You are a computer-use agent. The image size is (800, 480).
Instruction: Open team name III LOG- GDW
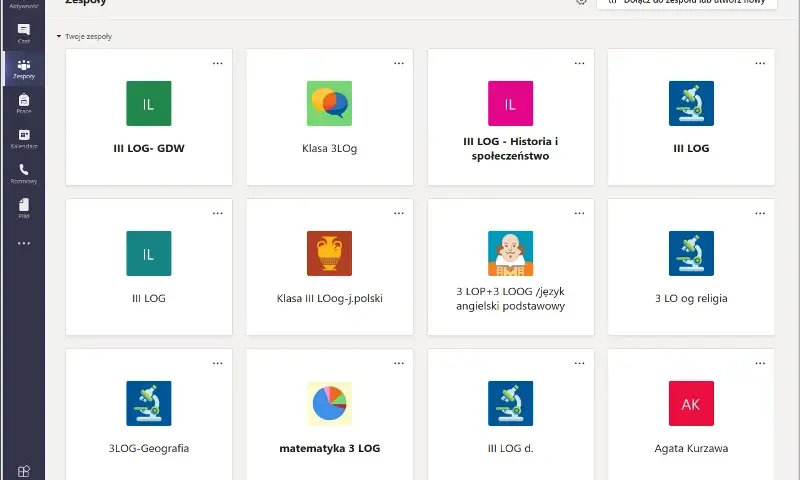coord(148,148)
